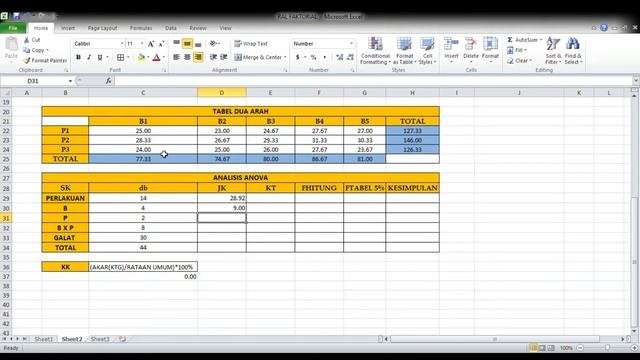
Task: Open Sort & Filter
Action: click(x=553, y=51)
